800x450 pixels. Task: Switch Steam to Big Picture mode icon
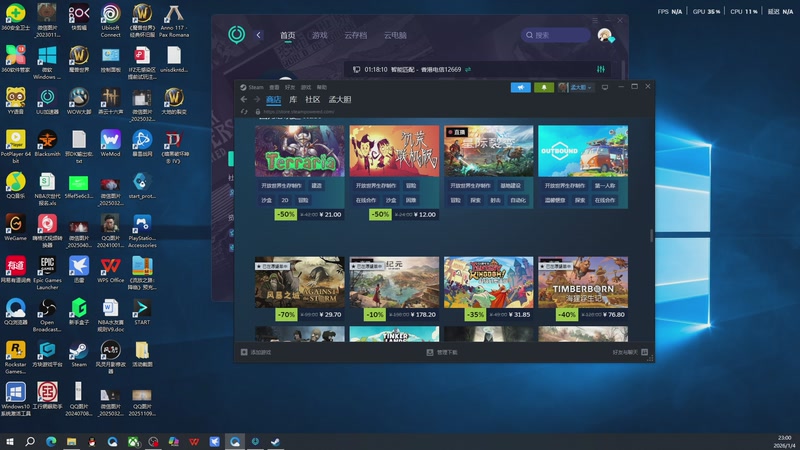tap(605, 87)
